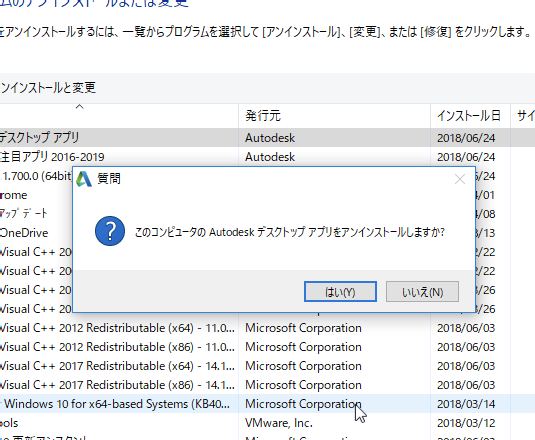The image size is (535, 440).
Task: Click VMware, Inc. publisher cell
Action: point(279,423)
